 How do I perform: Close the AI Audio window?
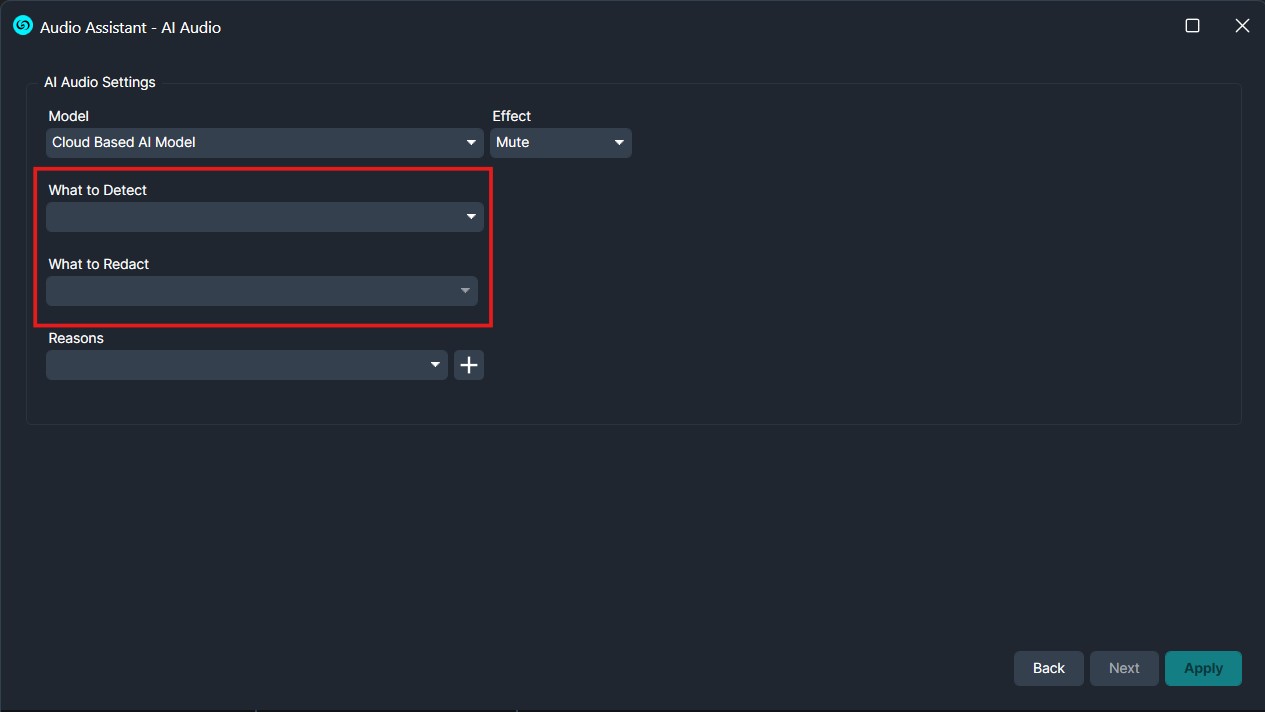(x=1242, y=26)
